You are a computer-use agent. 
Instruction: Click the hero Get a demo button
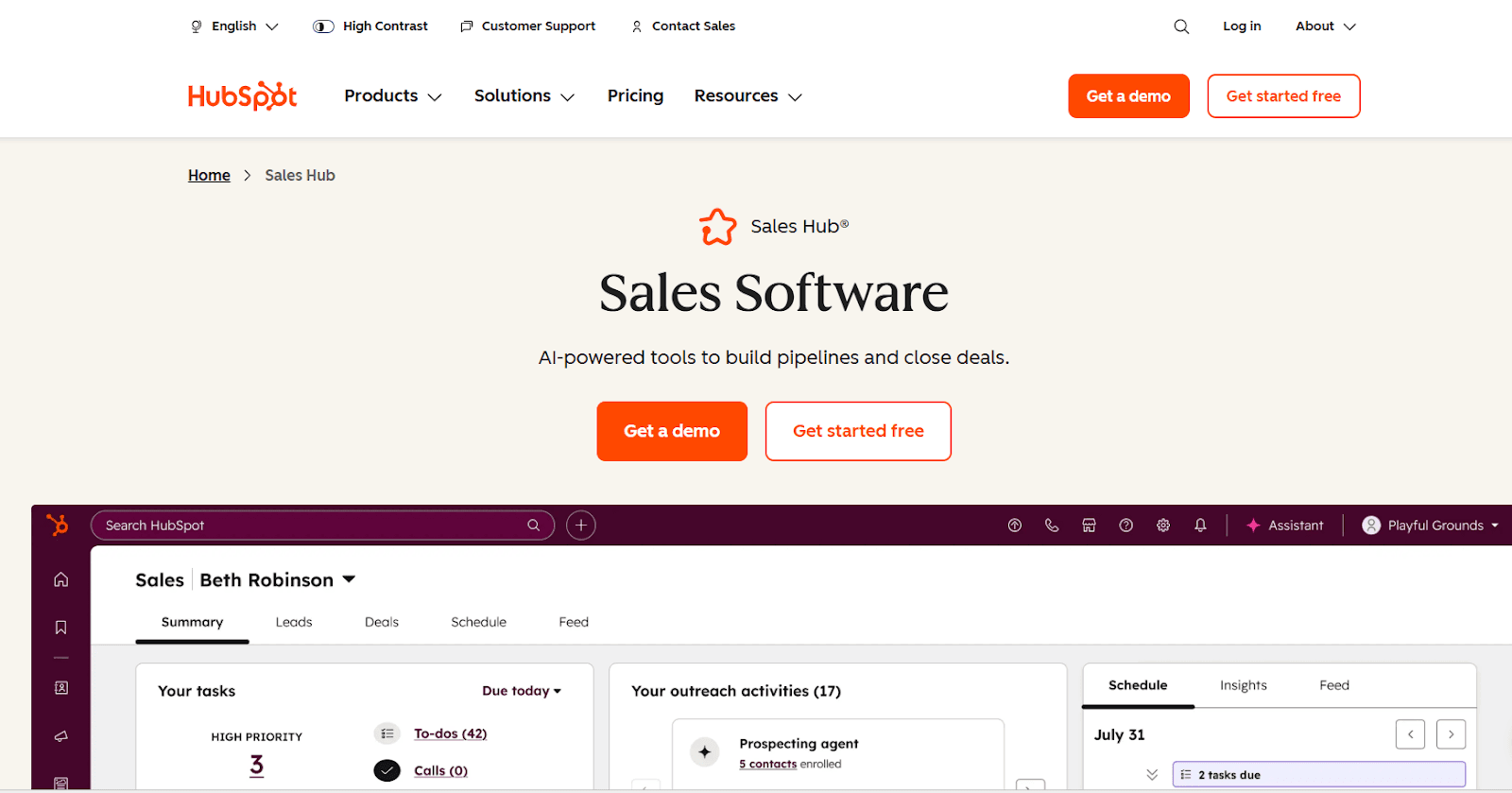[x=672, y=431]
